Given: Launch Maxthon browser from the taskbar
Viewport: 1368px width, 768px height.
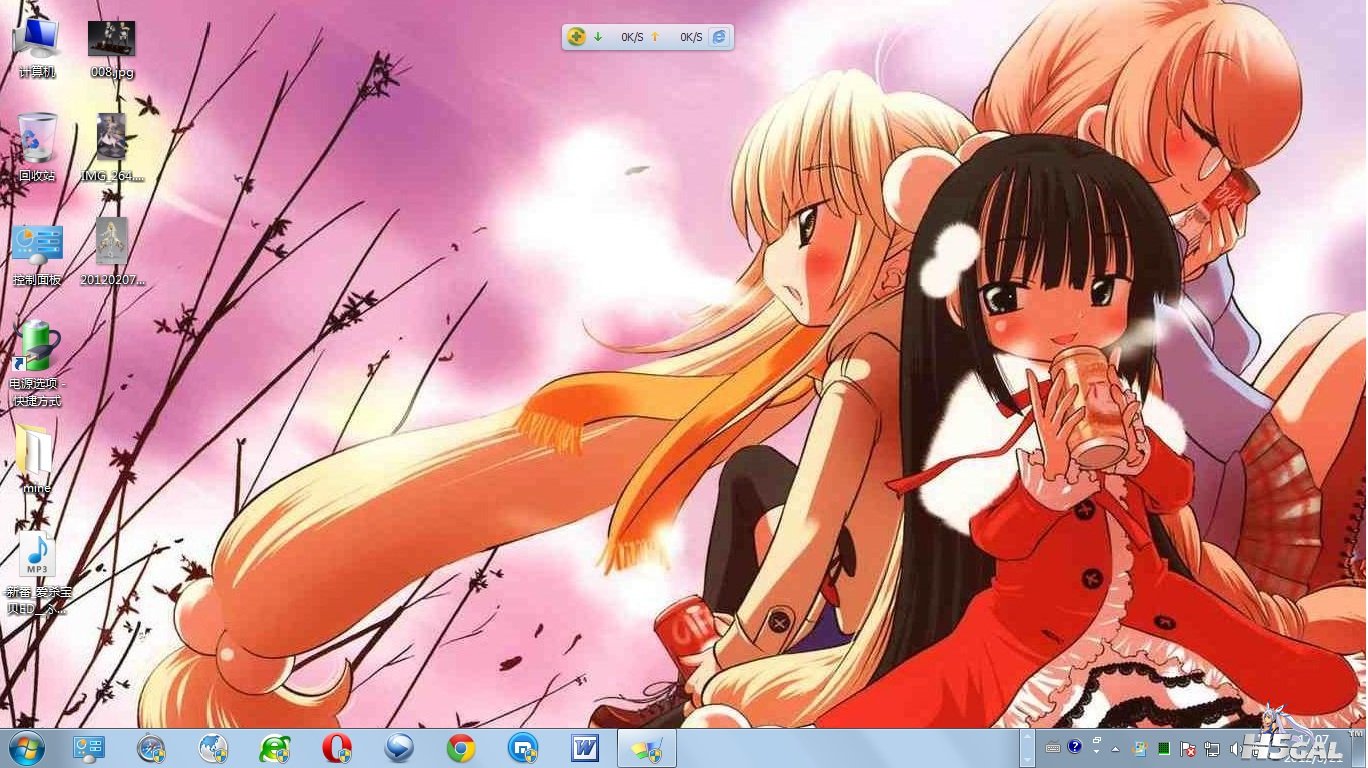Looking at the screenshot, I should pyautogui.click(x=523, y=748).
